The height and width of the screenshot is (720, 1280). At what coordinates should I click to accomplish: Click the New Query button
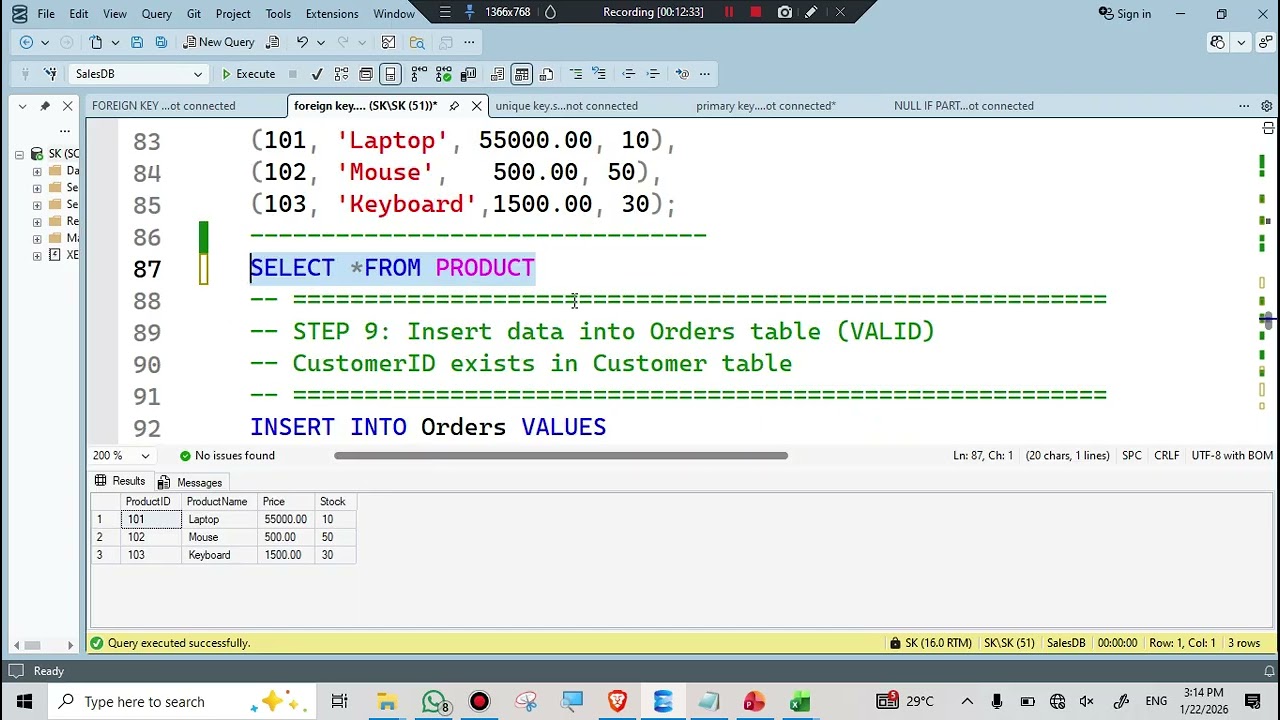click(219, 42)
